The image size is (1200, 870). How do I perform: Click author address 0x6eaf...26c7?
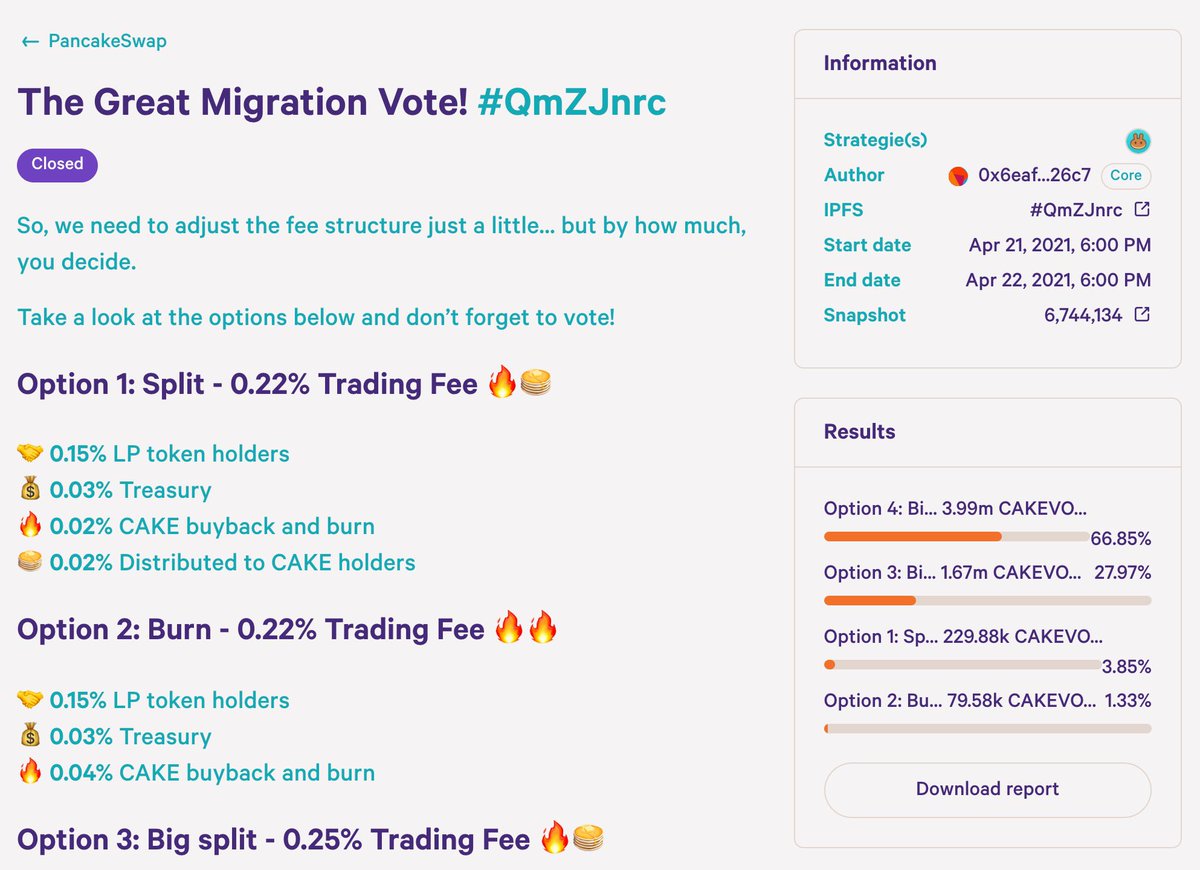[1035, 175]
